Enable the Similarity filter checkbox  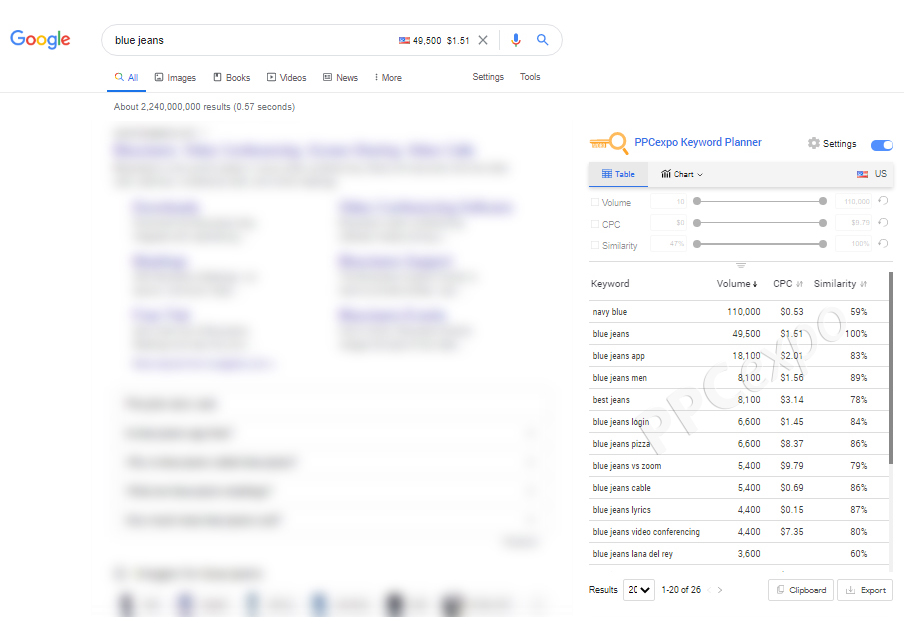pyautogui.click(x=594, y=246)
